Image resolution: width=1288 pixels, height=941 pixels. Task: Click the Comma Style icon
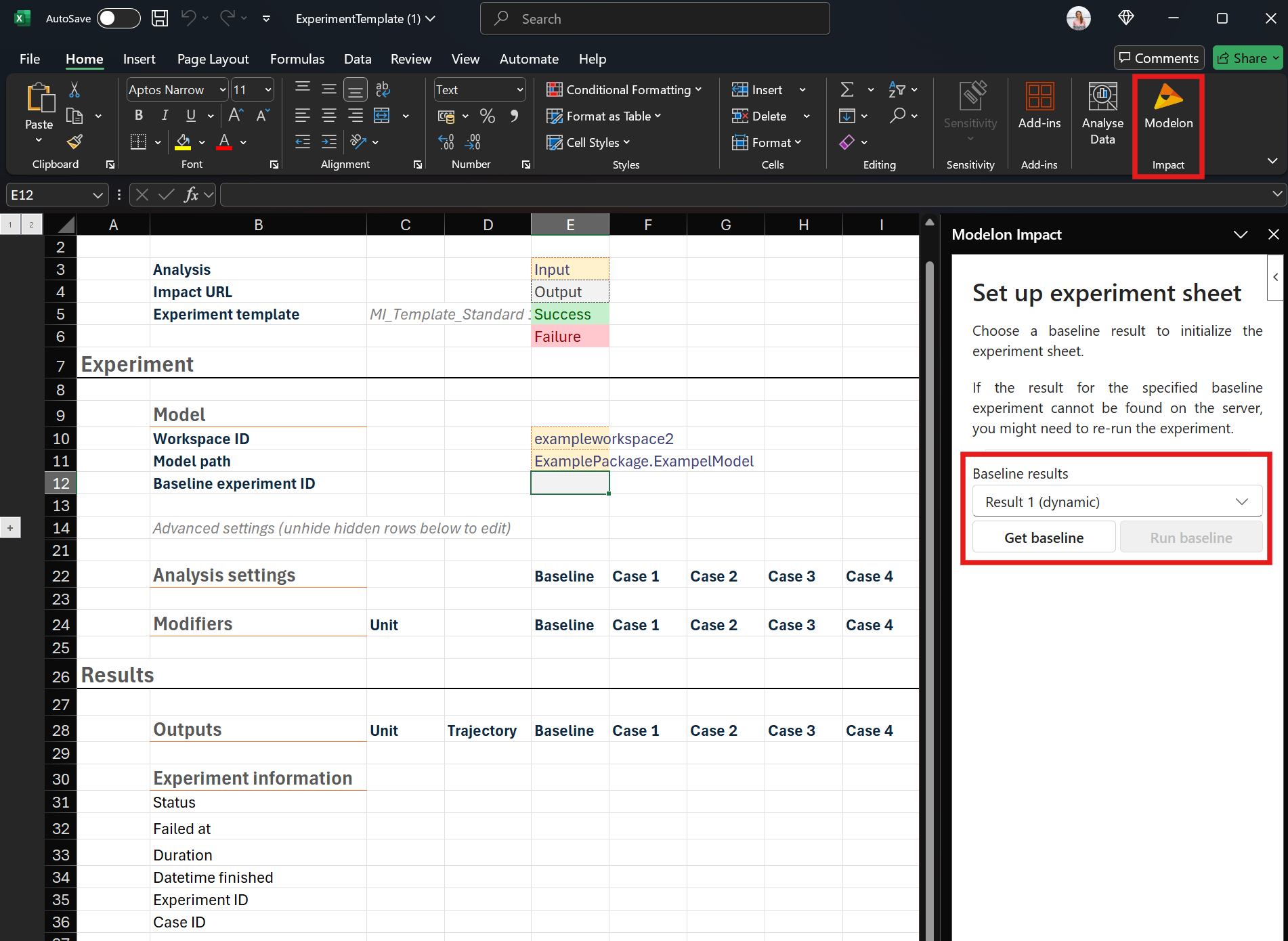click(514, 116)
